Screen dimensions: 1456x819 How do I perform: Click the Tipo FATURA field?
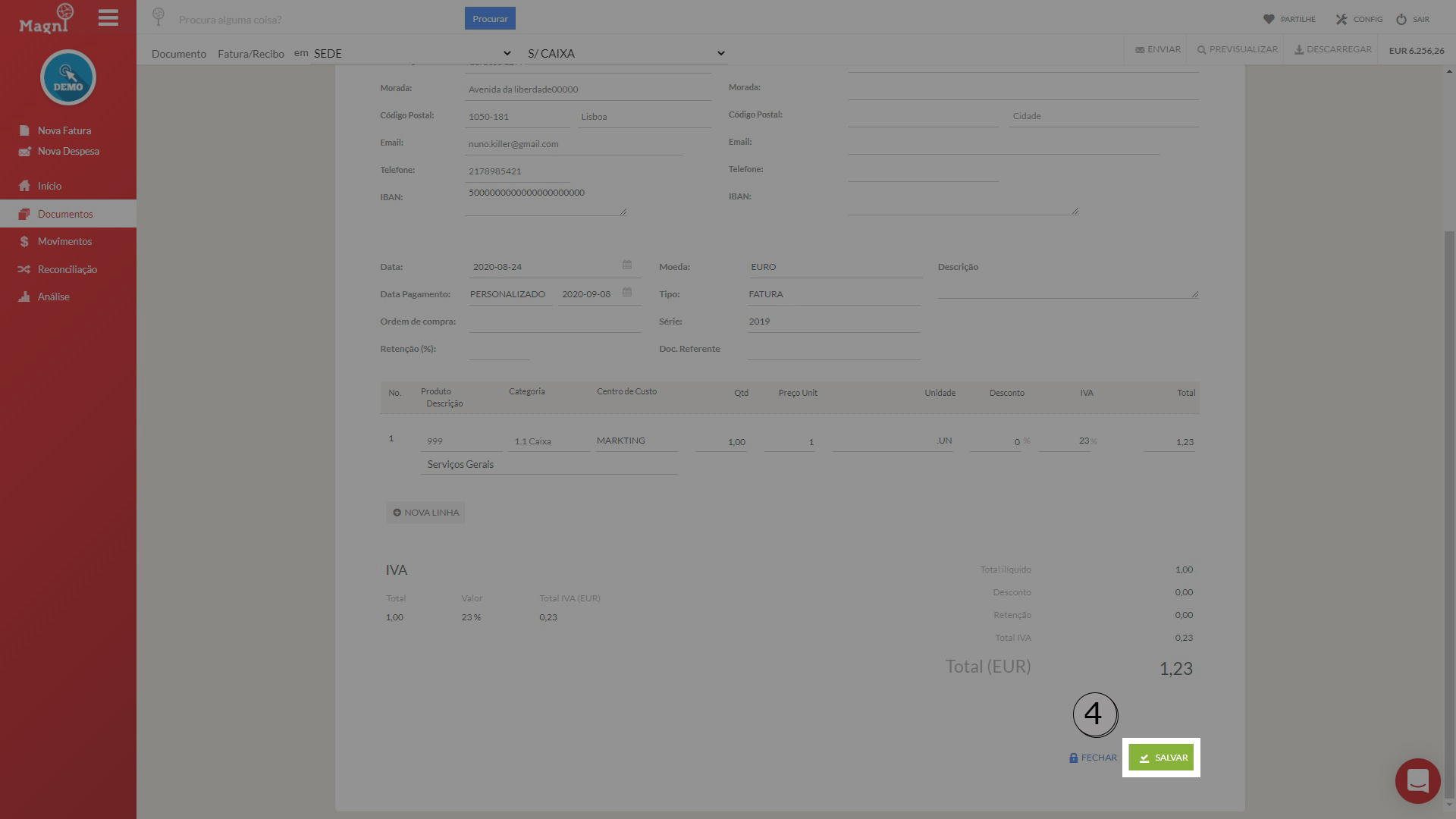pyautogui.click(x=834, y=294)
